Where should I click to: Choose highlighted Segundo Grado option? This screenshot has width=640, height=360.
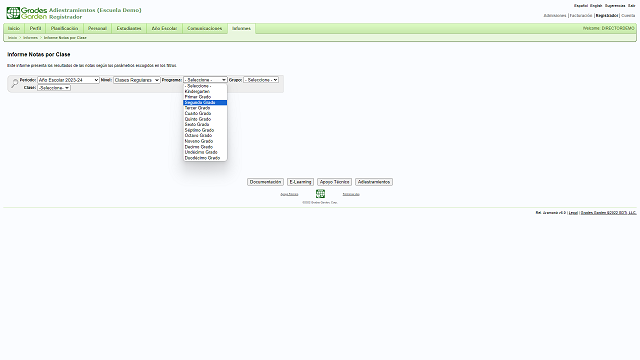tap(205, 102)
